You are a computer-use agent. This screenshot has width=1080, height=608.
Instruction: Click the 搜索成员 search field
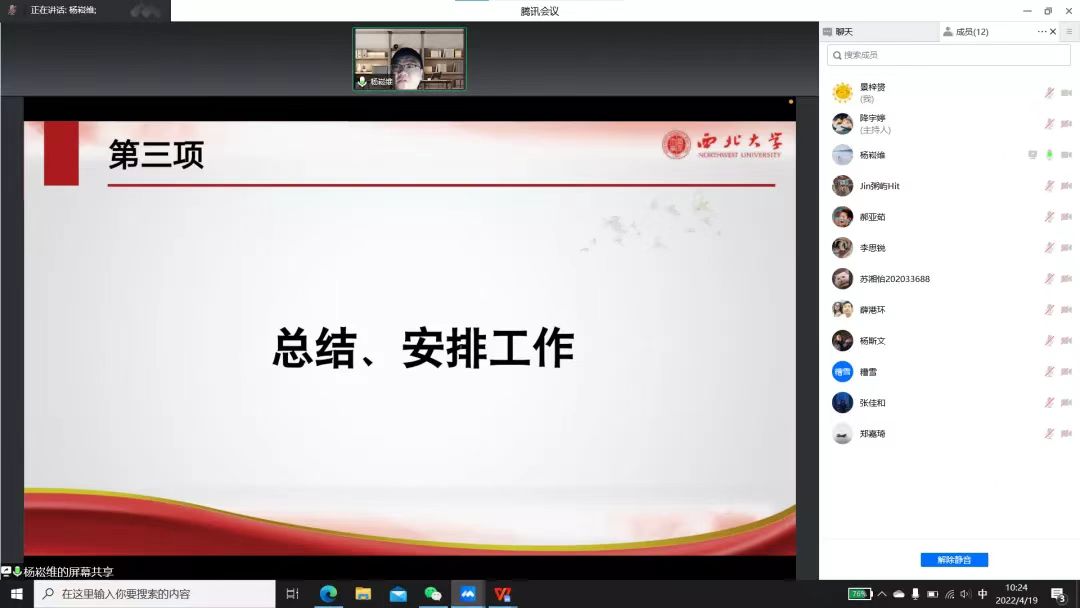click(948, 55)
